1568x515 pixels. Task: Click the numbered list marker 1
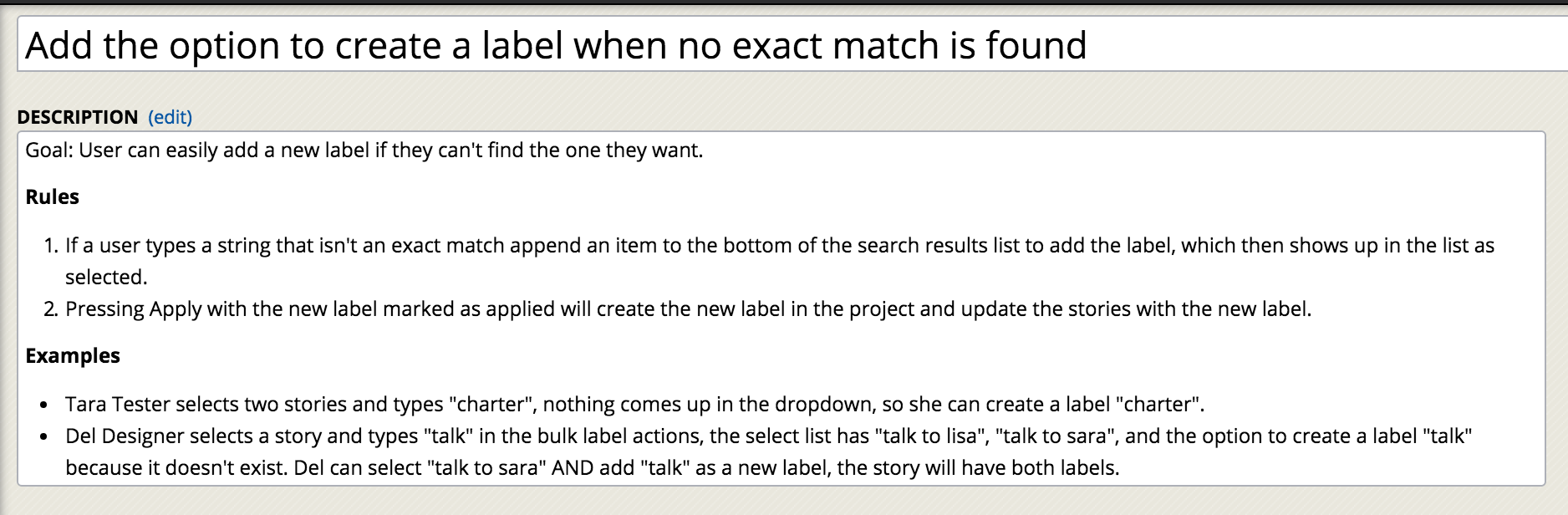(51, 246)
